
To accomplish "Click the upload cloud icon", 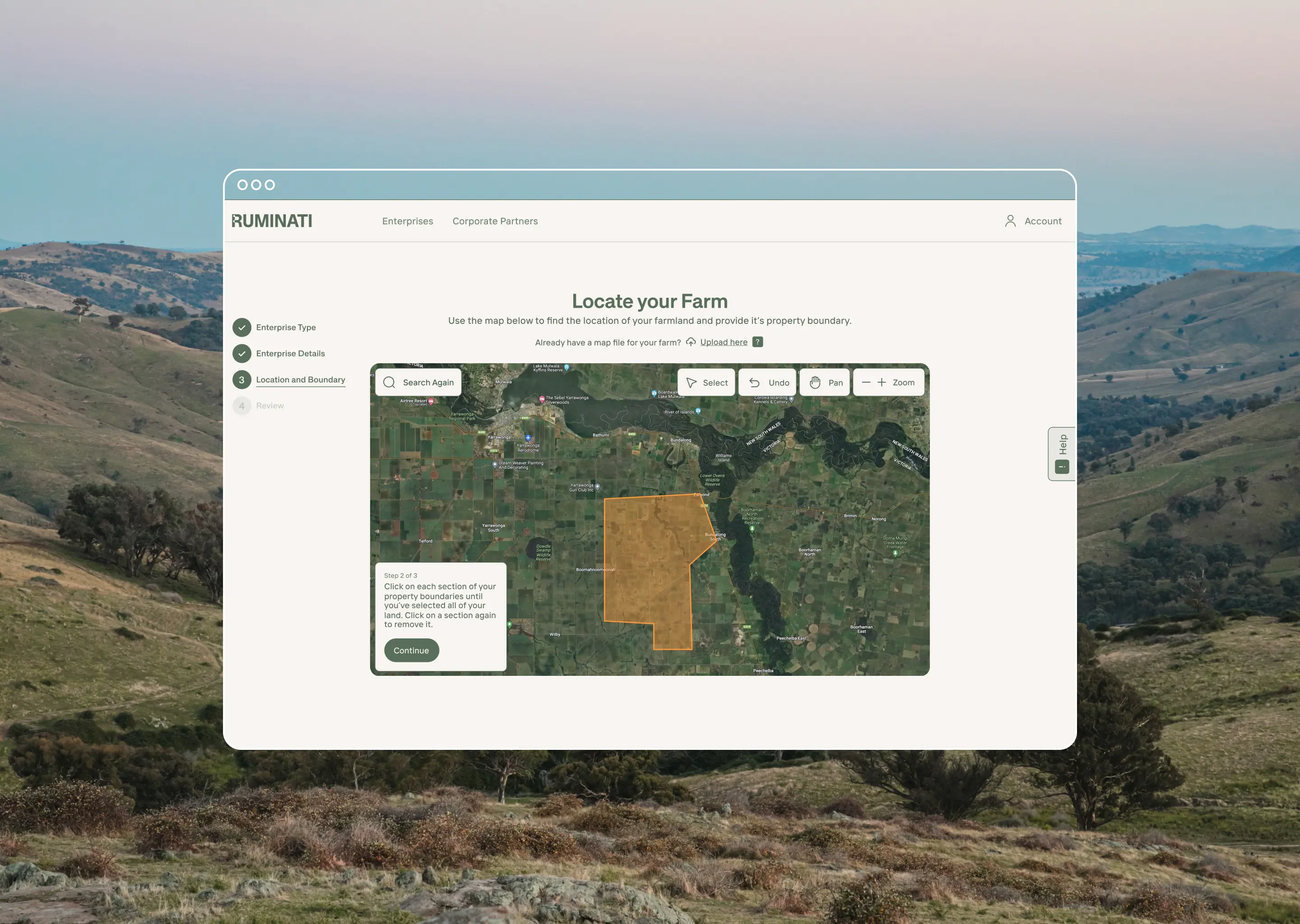I will coord(691,342).
